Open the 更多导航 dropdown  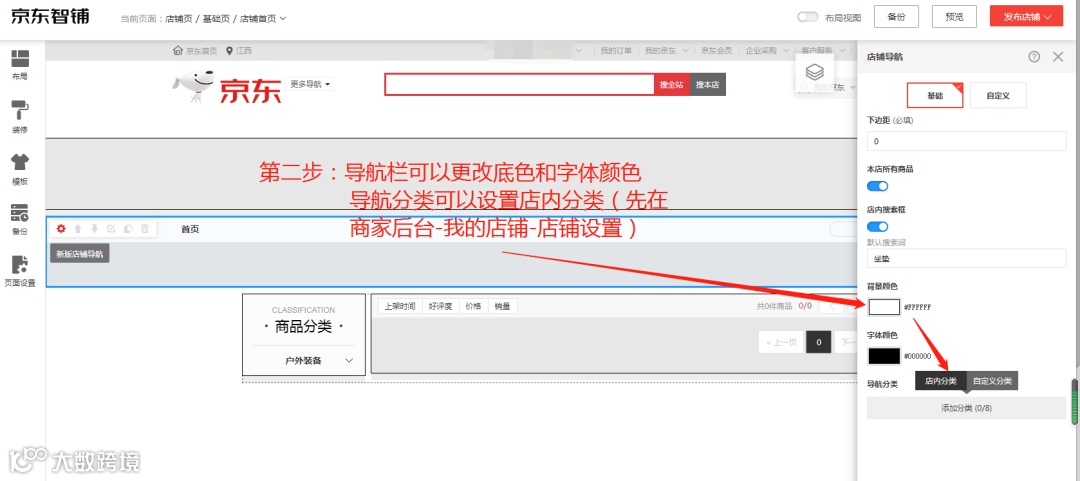pyautogui.click(x=310, y=84)
